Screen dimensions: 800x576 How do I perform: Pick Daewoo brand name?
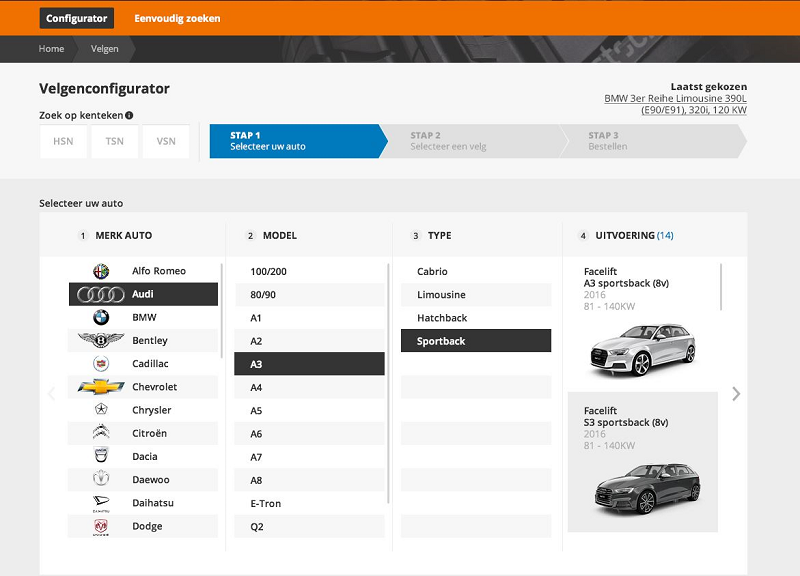point(151,480)
